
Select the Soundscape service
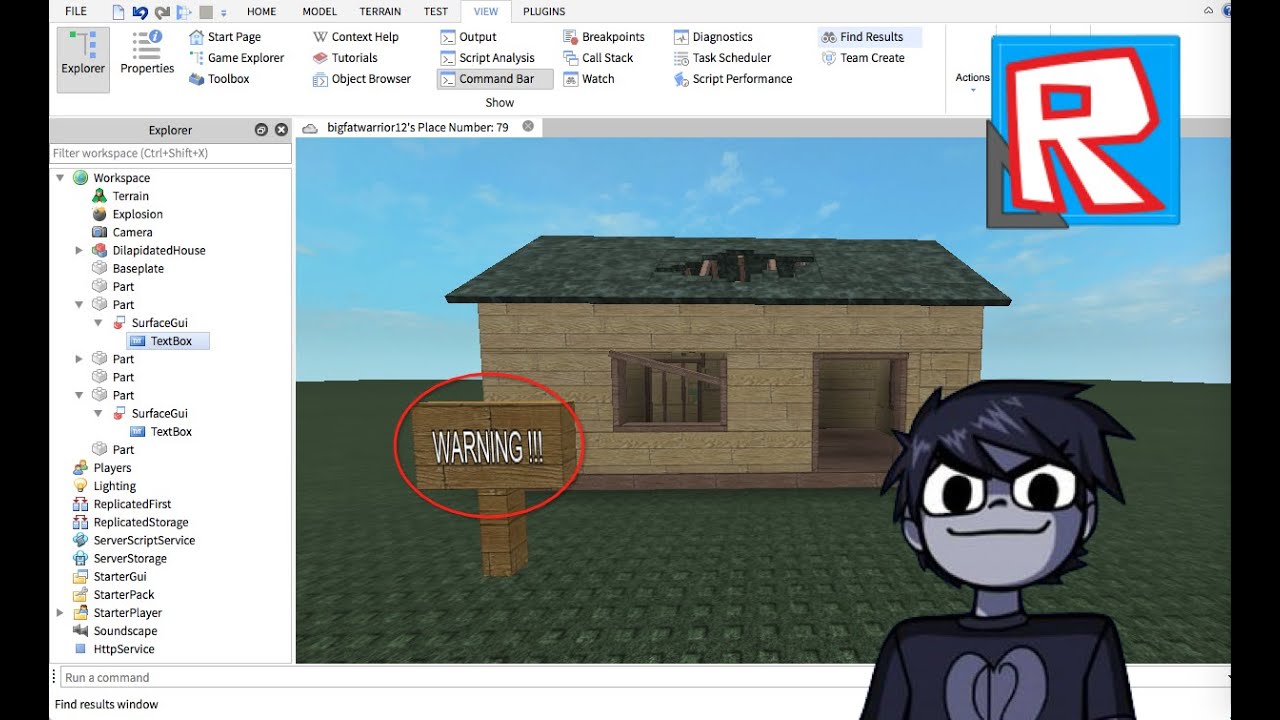tap(115, 631)
